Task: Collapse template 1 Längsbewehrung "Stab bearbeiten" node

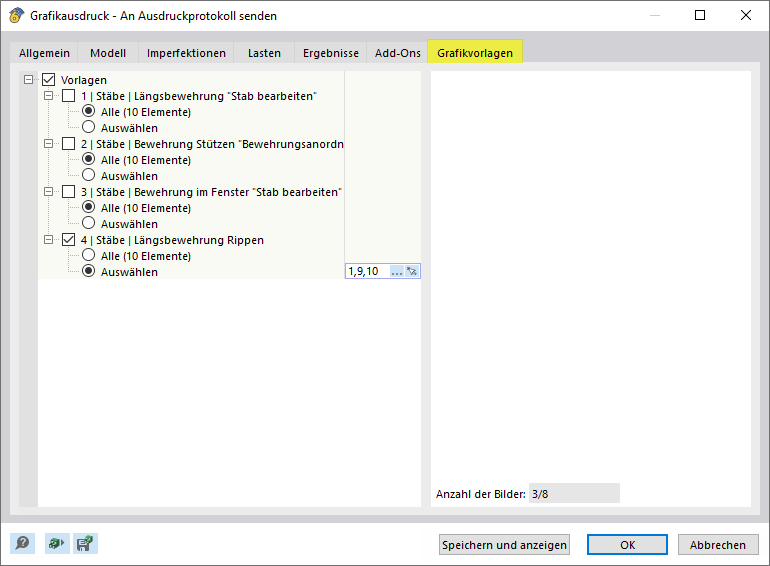Action: (x=48, y=96)
